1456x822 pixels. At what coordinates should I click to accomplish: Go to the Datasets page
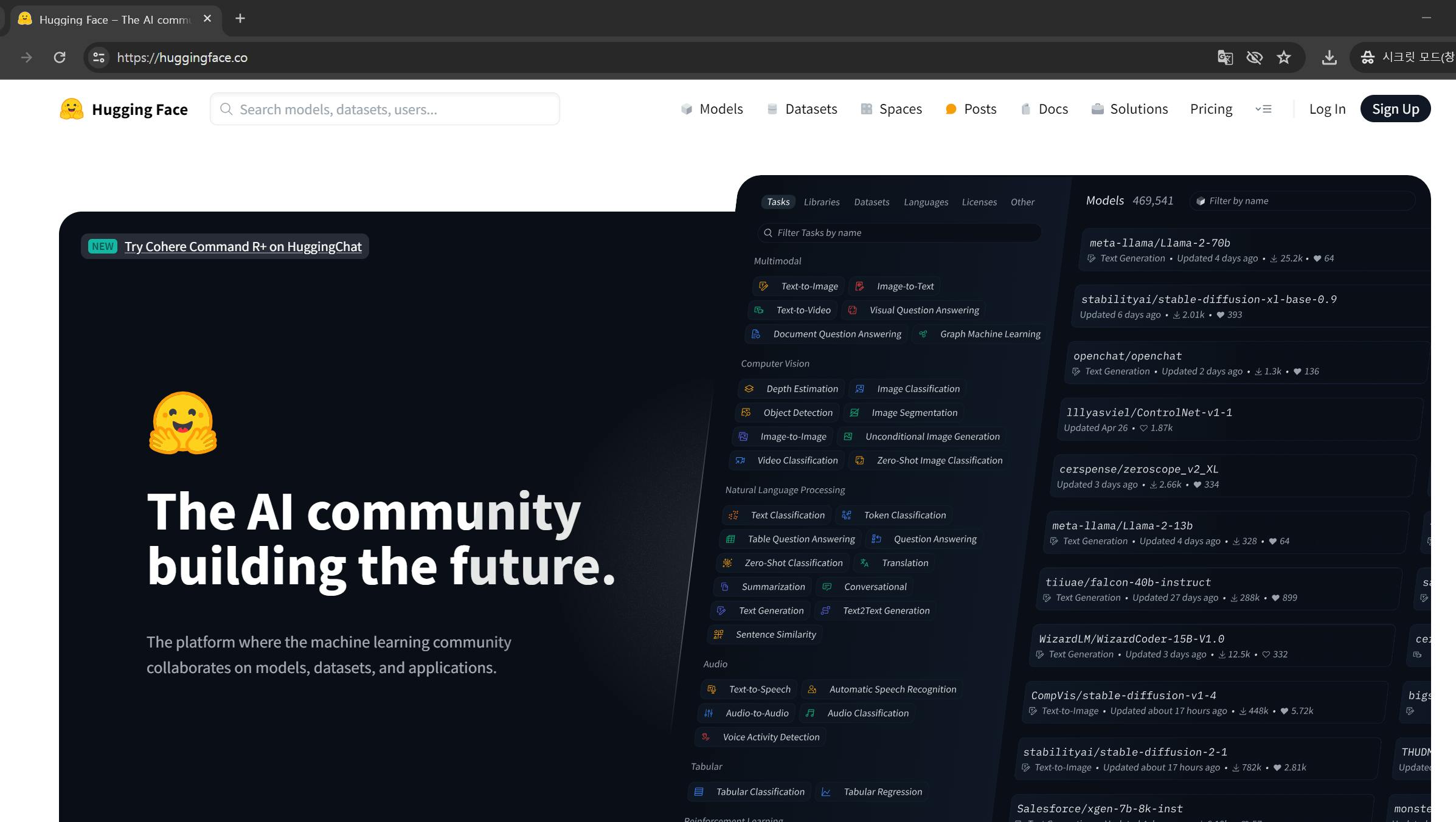point(802,109)
